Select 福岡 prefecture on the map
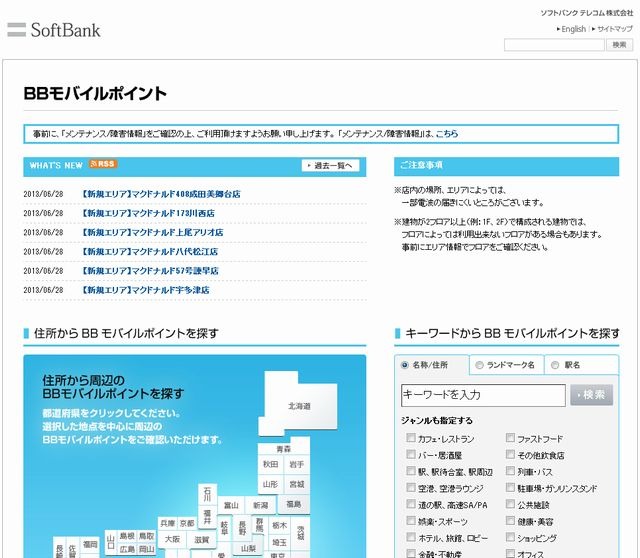640x558 pixels. pyautogui.click(x=90, y=545)
